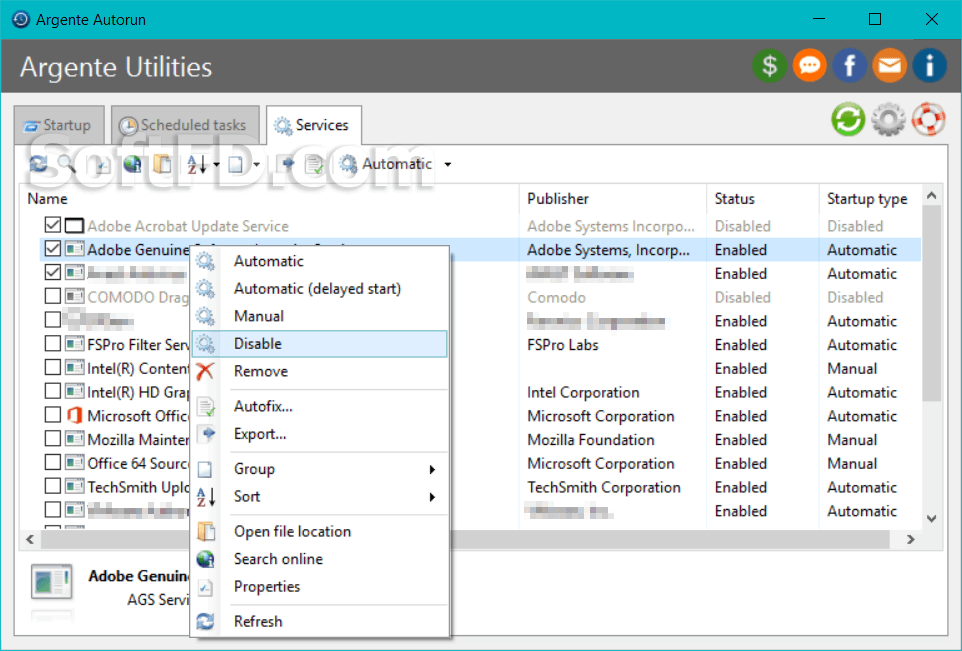This screenshot has width=962, height=651.
Task: Select the 'Intel Corporation' publisher cell
Action: [x=583, y=392]
